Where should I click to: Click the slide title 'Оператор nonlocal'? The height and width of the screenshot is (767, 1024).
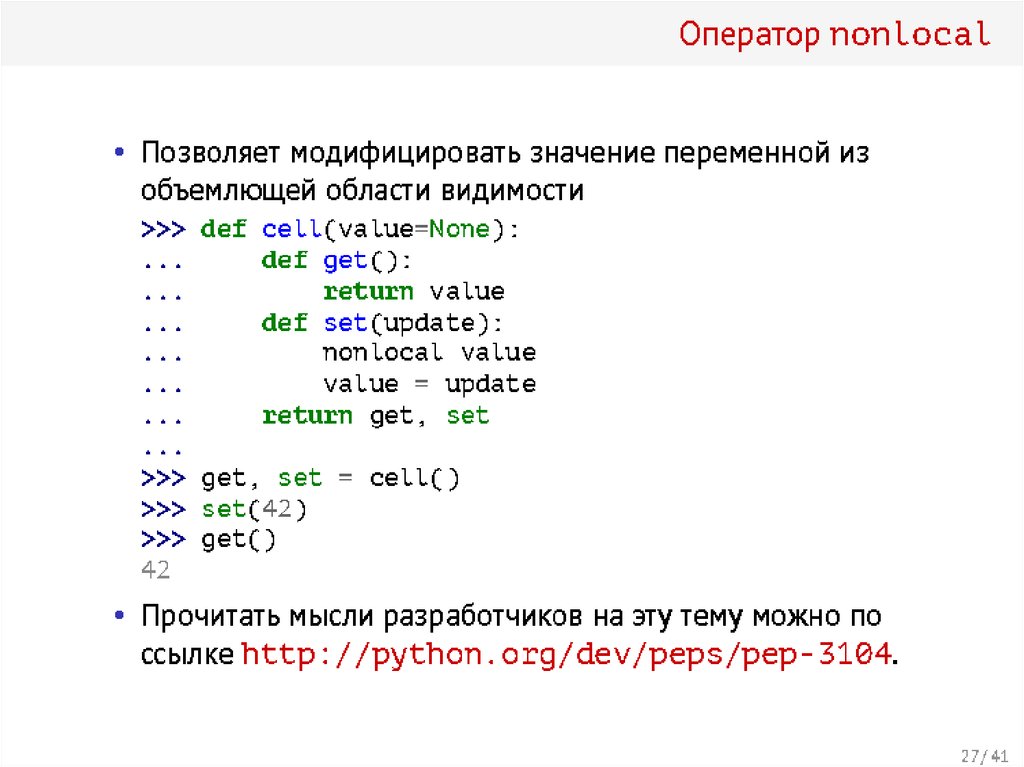point(835,34)
